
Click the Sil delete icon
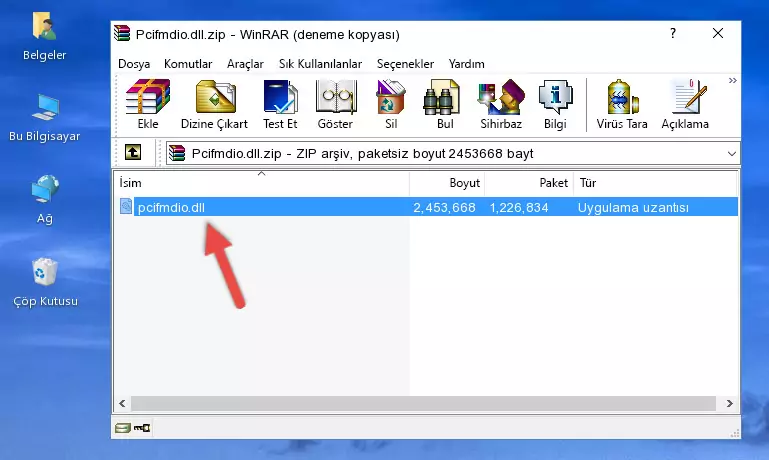[x=391, y=104]
